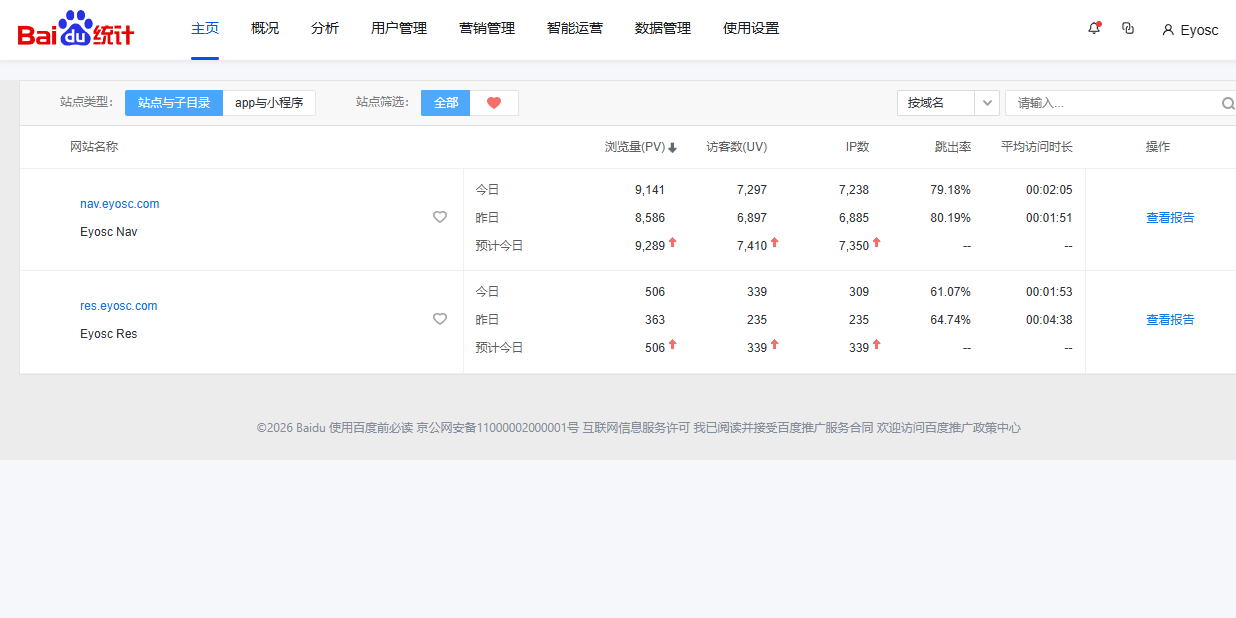Open the 概况 menu
The image size is (1236, 618).
pyautogui.click(x=265, y=28)
